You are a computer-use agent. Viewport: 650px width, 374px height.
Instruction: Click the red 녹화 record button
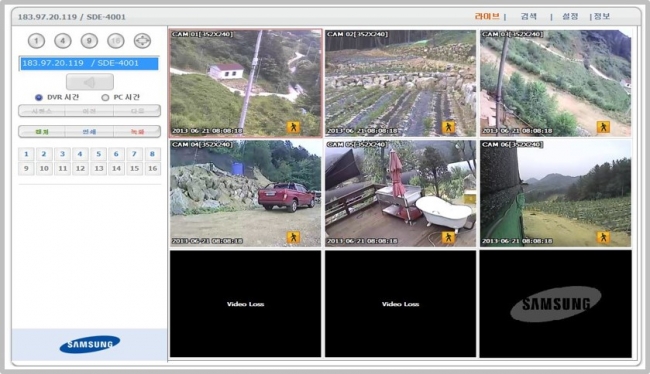pos(137,131)
